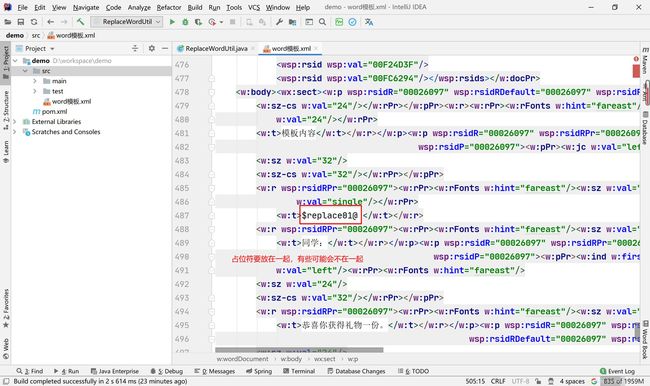Open the Database Changes tool window
650x386 pixels.
[356, 371]
